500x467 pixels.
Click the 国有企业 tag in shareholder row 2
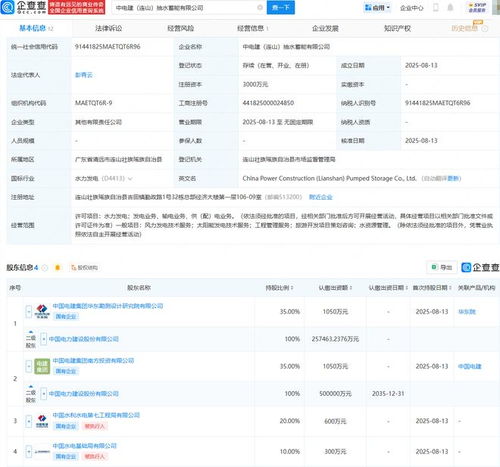(66, 371)
